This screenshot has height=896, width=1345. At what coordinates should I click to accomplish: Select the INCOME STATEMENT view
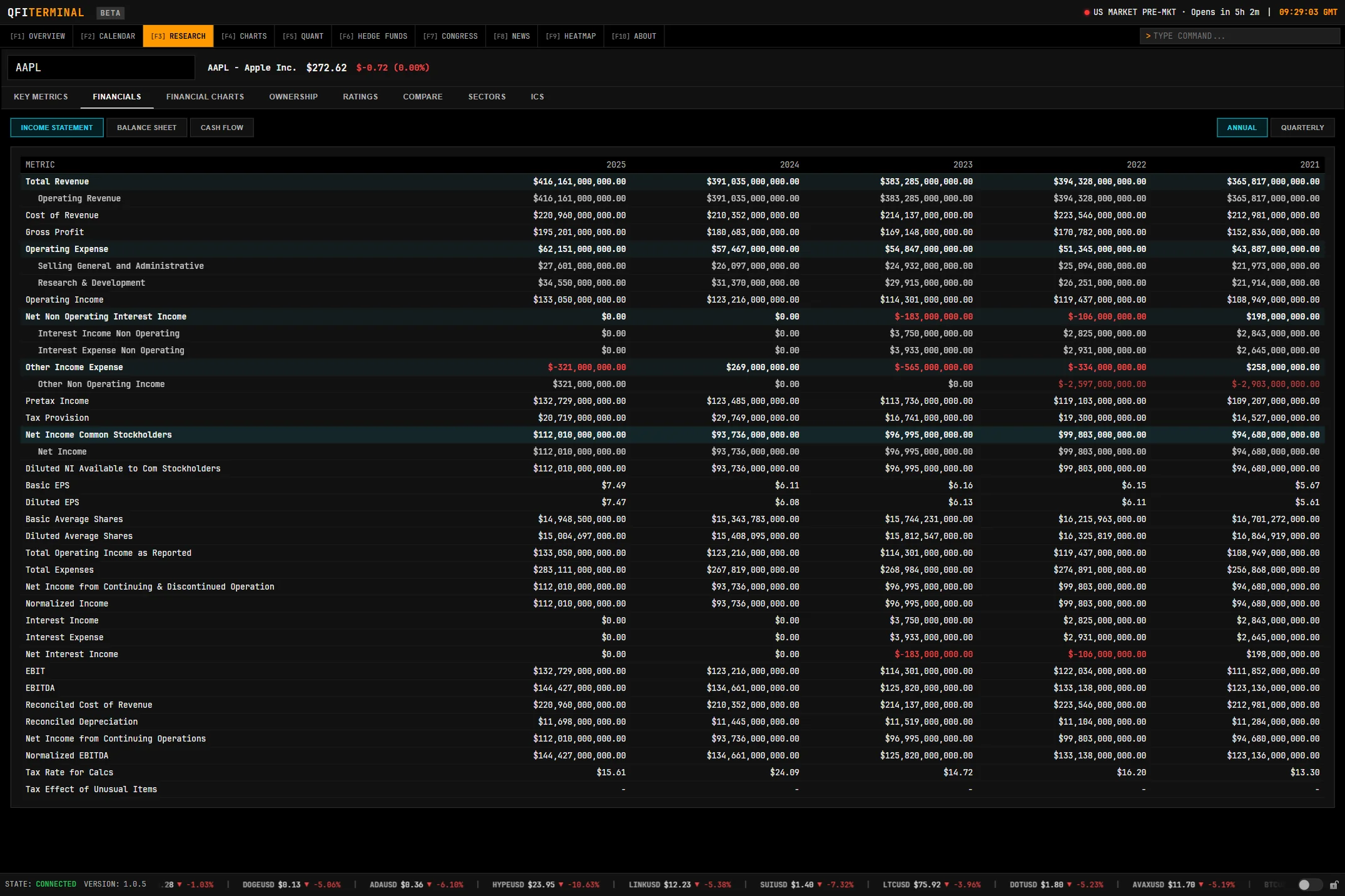click(x=56, y=128)
